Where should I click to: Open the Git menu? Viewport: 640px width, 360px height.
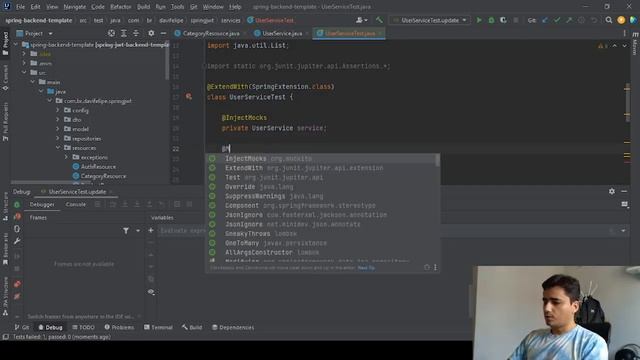[193, 7]
